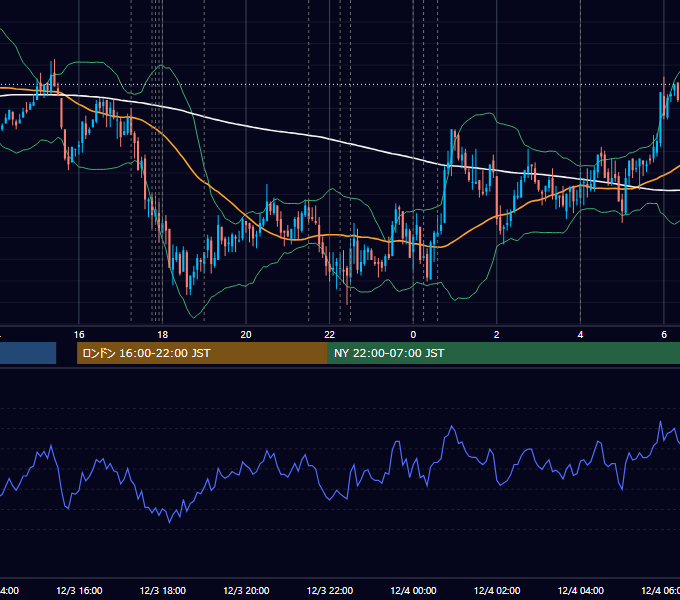This screenshot has height=600, width=680.
Task: Click the 12/3 18:00 date label
Action: pyautogui.click(x=163, y=590)
